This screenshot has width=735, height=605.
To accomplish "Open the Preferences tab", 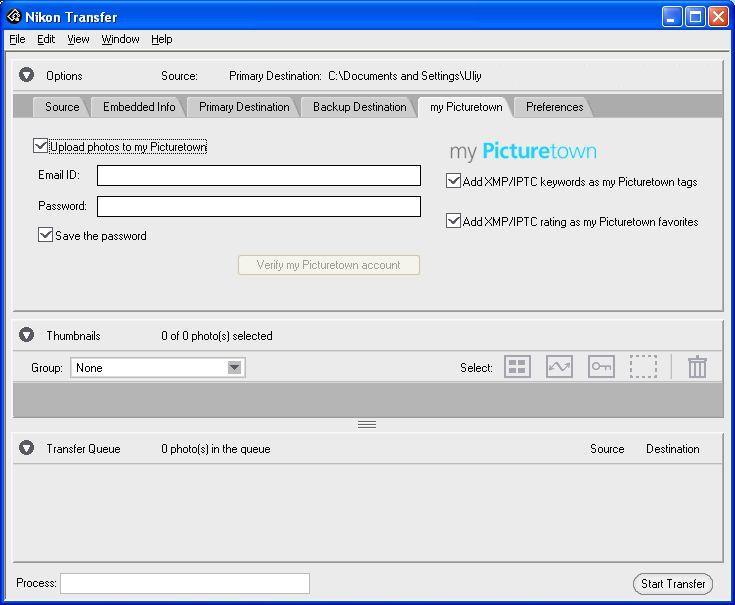I will (x=554, y=107).
